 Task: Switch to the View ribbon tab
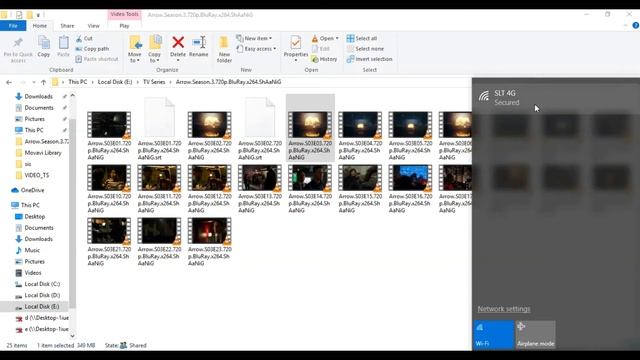click(x=93, y=26)
